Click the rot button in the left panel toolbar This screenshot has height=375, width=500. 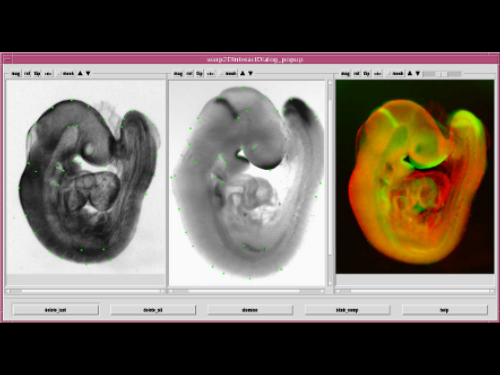coord(27,73)
